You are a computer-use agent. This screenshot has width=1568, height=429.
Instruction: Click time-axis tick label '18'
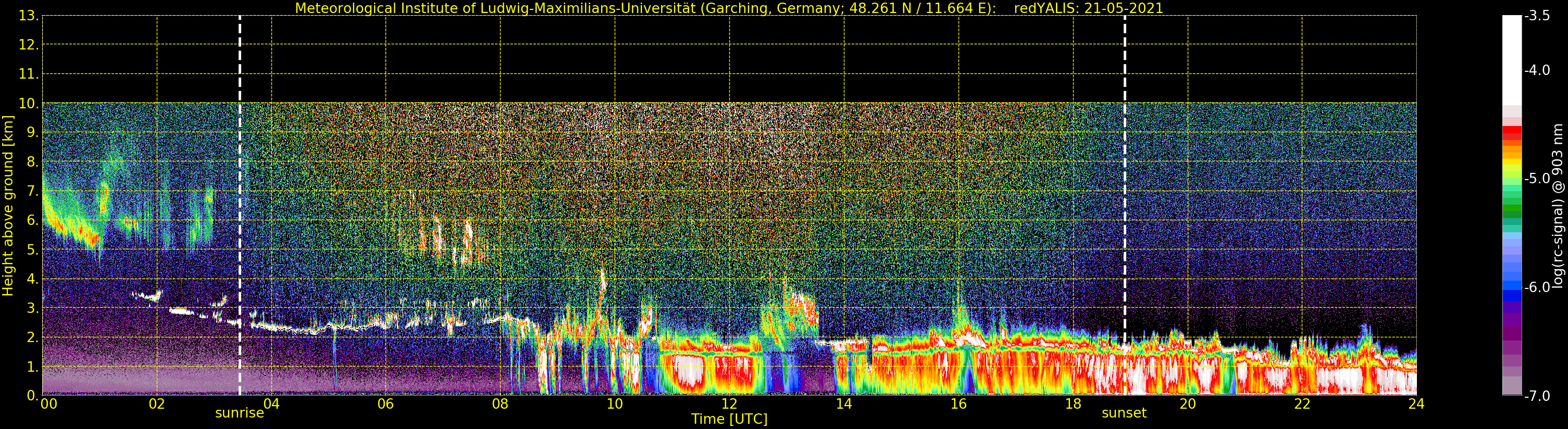(1073, 404)
